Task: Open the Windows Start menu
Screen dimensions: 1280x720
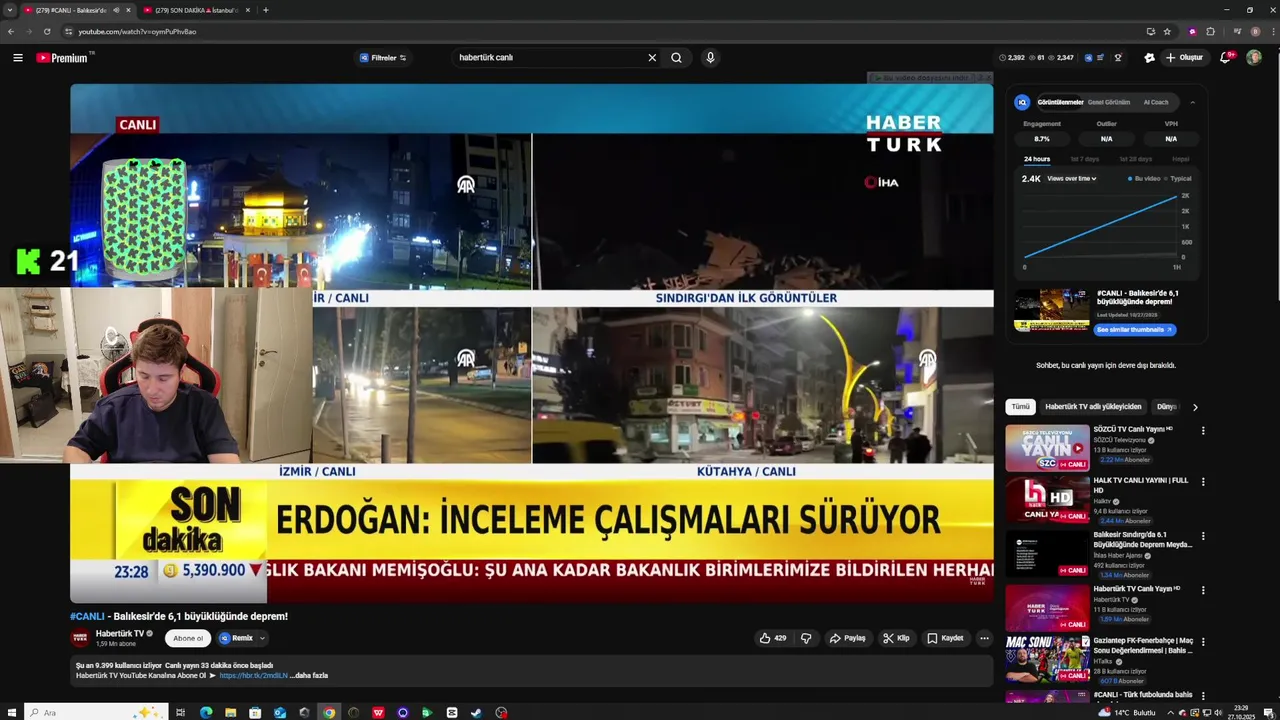Action: point(10,713)
